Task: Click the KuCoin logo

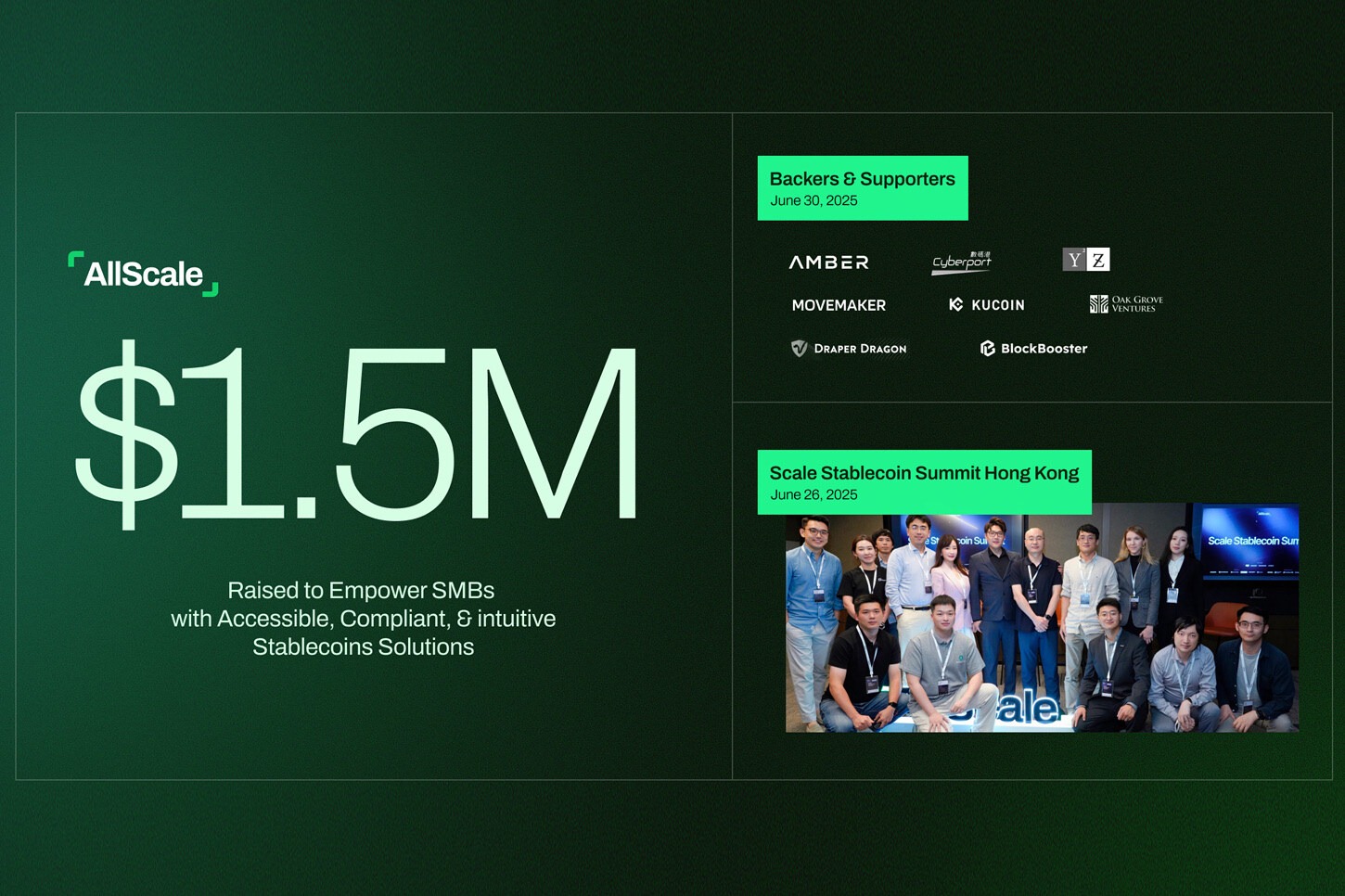Action: 987,305
